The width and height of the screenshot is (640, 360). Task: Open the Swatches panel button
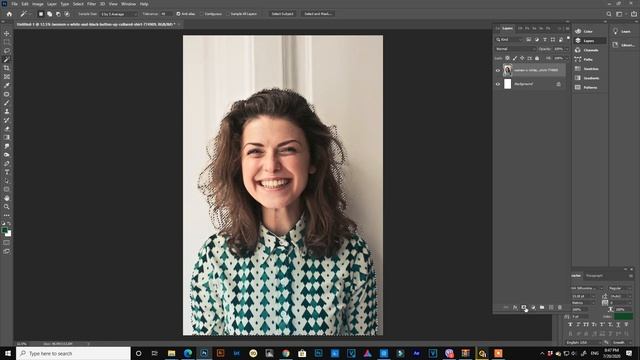tap(587, 69)
